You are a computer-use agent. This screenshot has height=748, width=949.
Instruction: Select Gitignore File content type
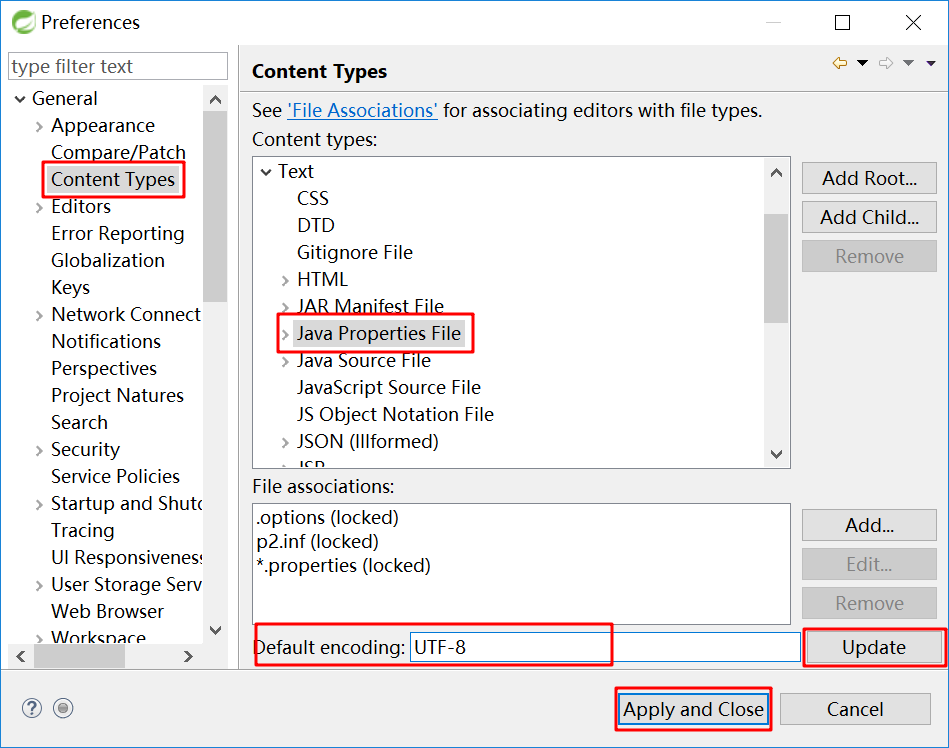(355, 252)
